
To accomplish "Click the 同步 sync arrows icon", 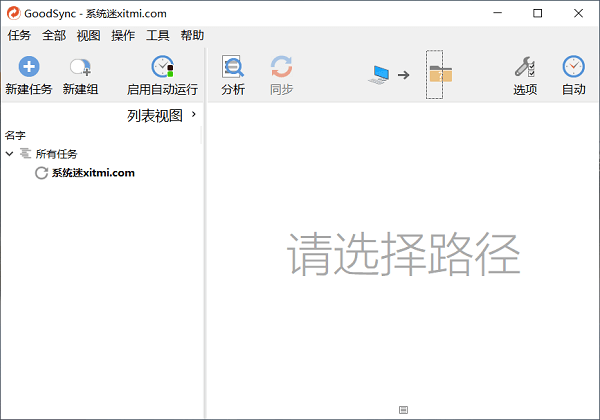I will pos(282,67).
